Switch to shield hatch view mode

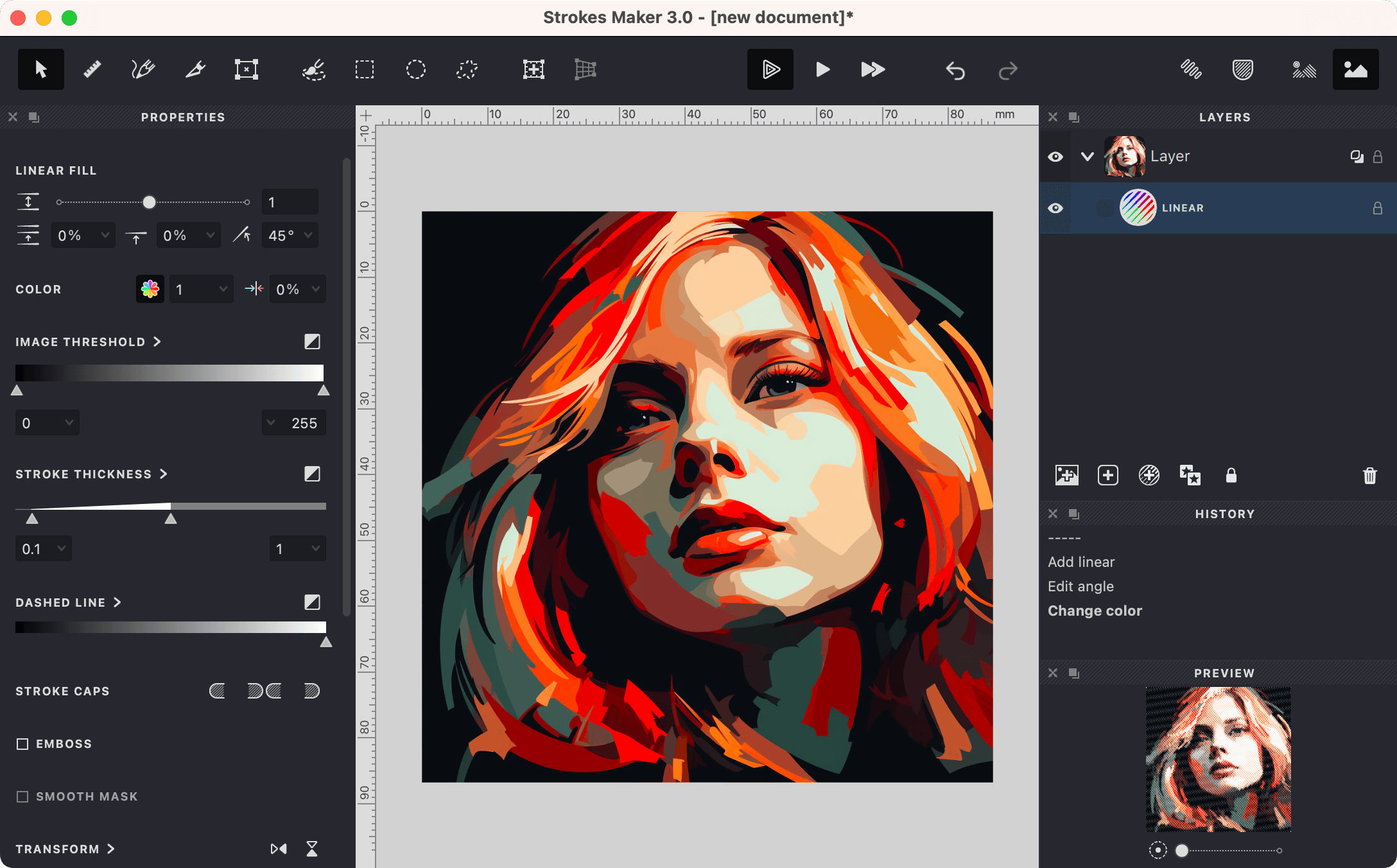click(1243, 69)
